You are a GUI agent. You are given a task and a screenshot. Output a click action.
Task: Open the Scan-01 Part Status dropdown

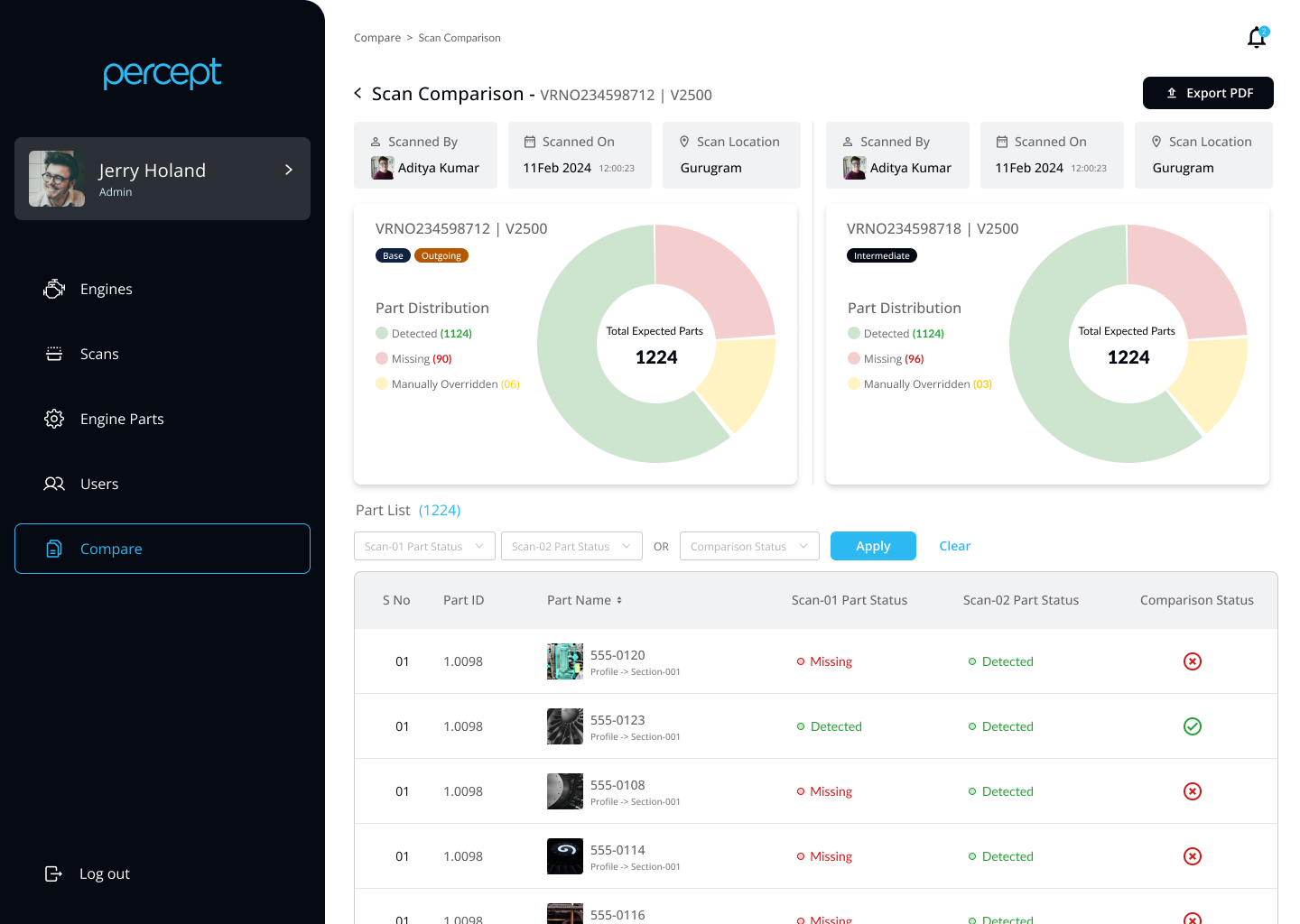[424, 546]
